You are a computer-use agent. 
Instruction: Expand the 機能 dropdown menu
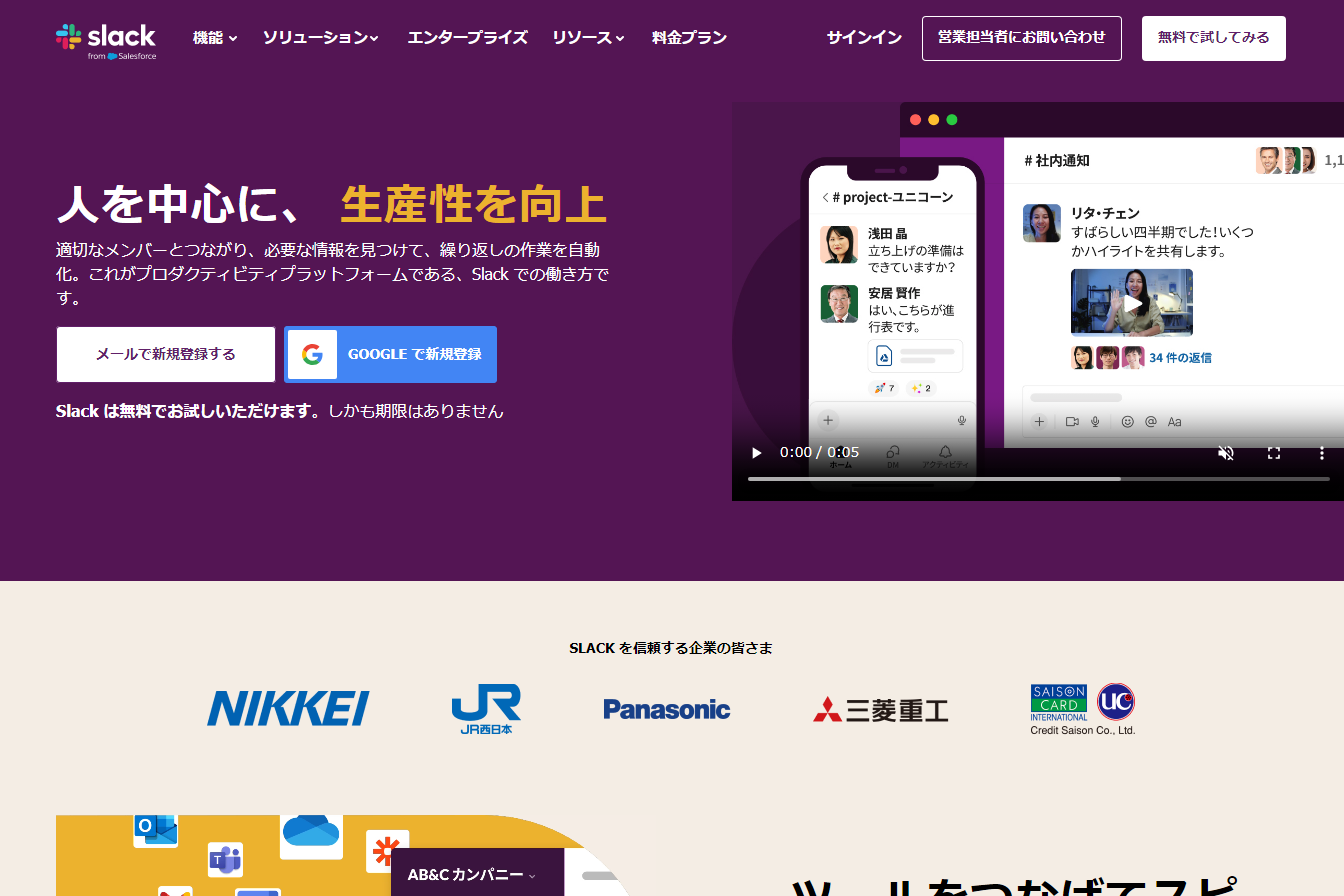215,38
